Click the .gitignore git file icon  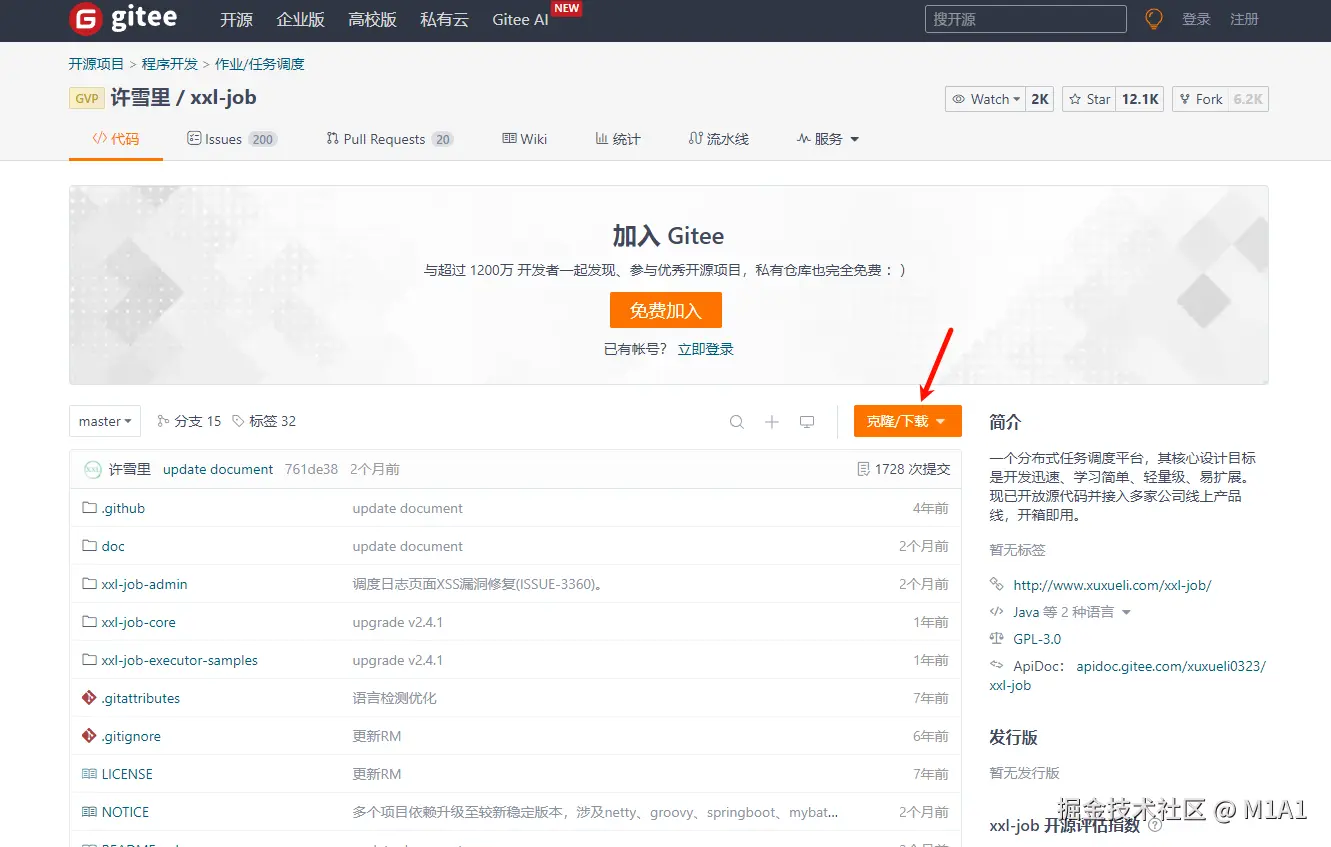tap(89, 736)
